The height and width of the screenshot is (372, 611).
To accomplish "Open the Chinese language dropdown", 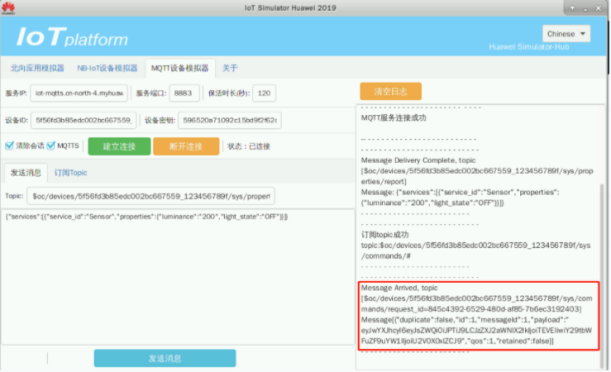I will click(566, 34).
